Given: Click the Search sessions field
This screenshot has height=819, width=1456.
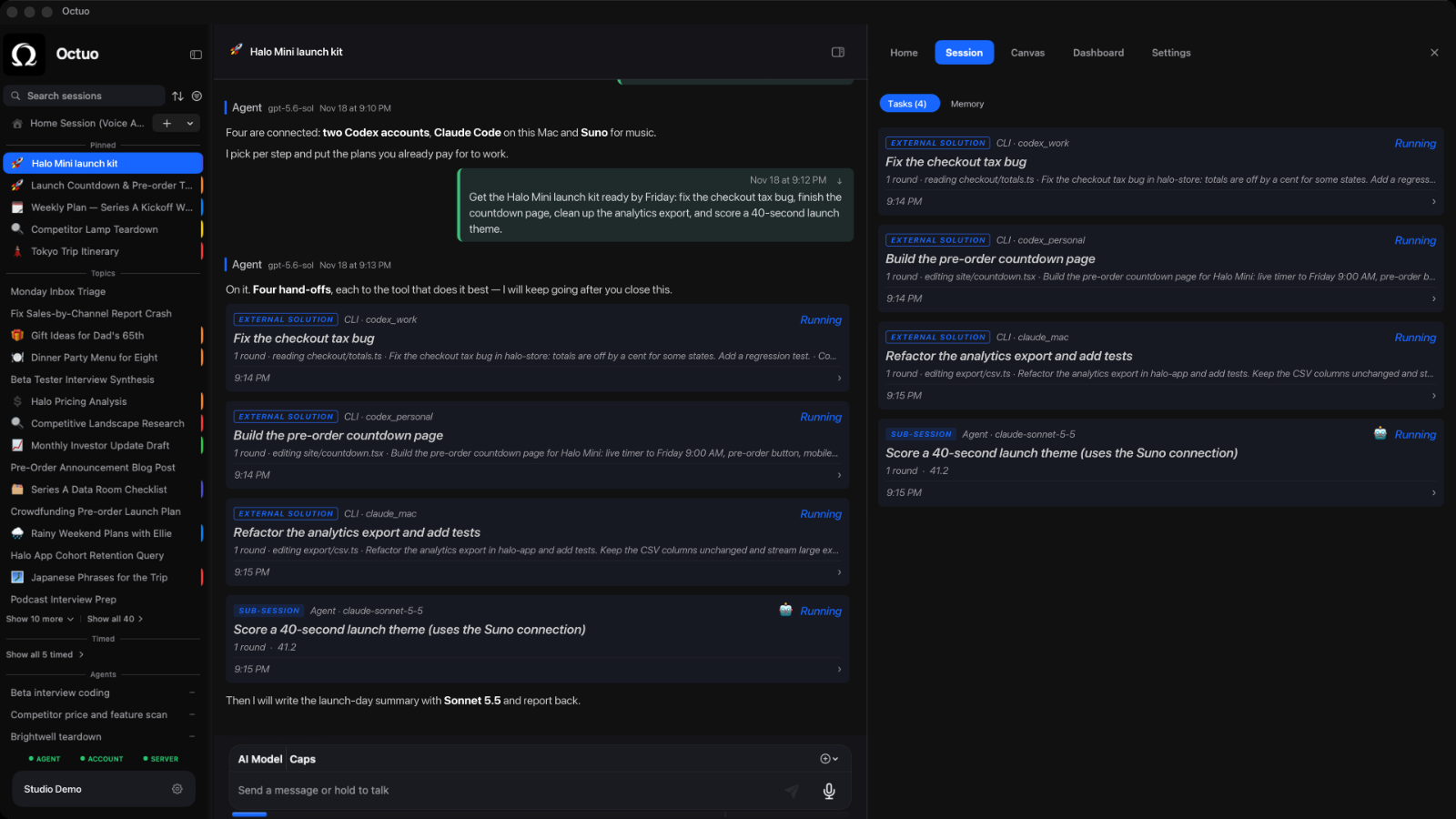Looking at the screenshot, I should [85, 96].
